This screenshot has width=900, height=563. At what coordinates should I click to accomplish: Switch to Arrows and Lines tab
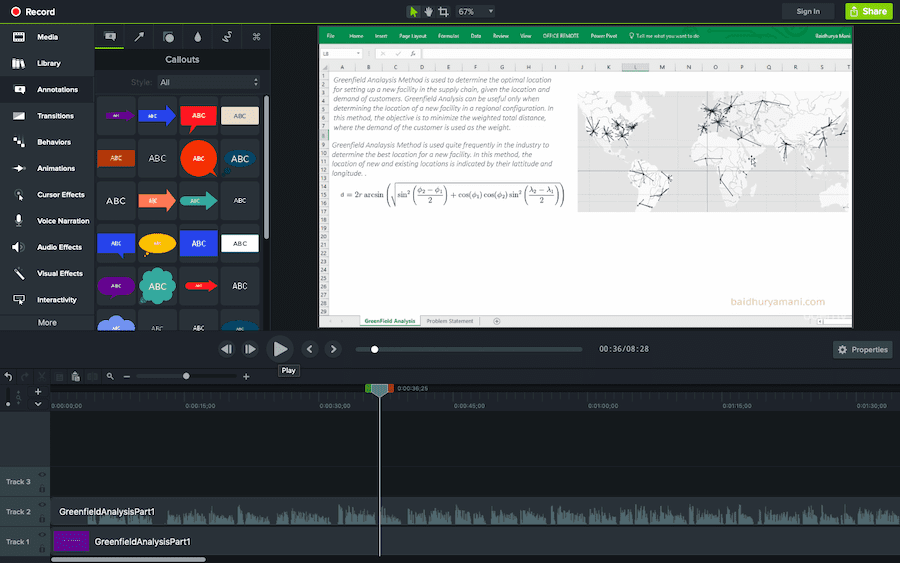click(x=139, y=37)
